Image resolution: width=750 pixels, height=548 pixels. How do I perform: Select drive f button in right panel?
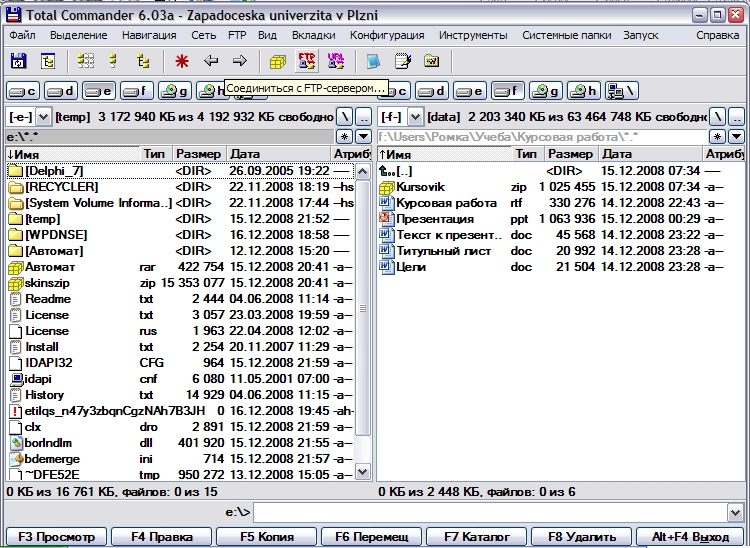[508, 91]
